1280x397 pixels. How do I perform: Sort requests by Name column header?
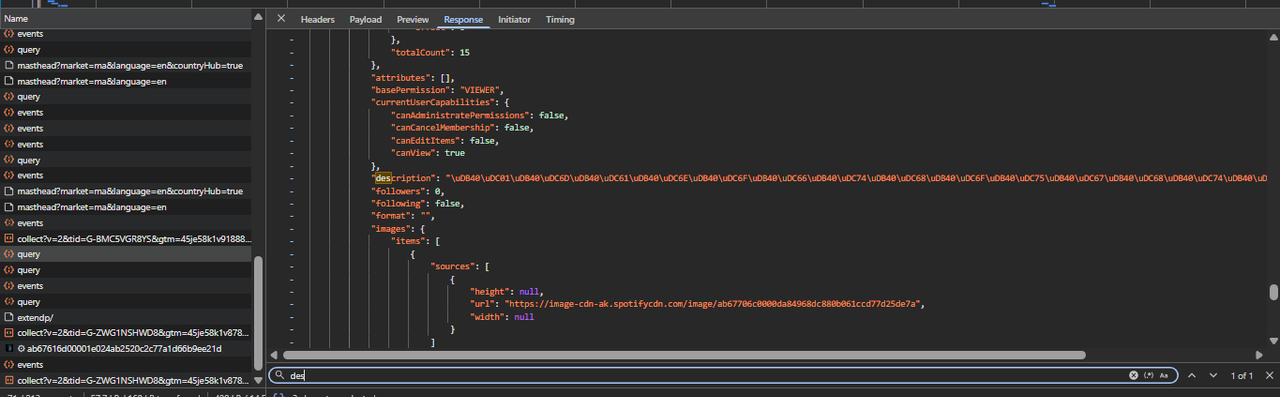(126, 19)
